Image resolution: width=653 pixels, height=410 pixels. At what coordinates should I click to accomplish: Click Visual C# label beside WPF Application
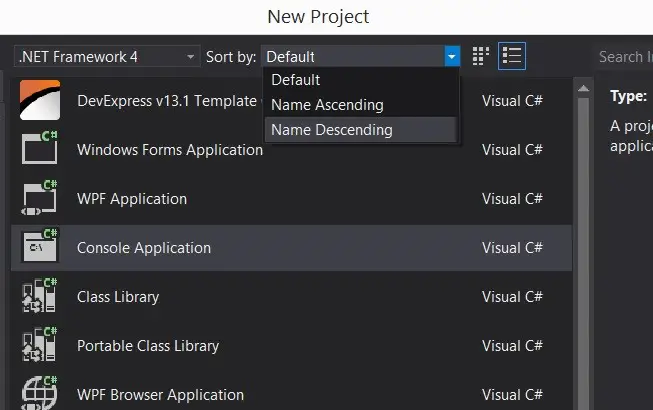(512, 199)
